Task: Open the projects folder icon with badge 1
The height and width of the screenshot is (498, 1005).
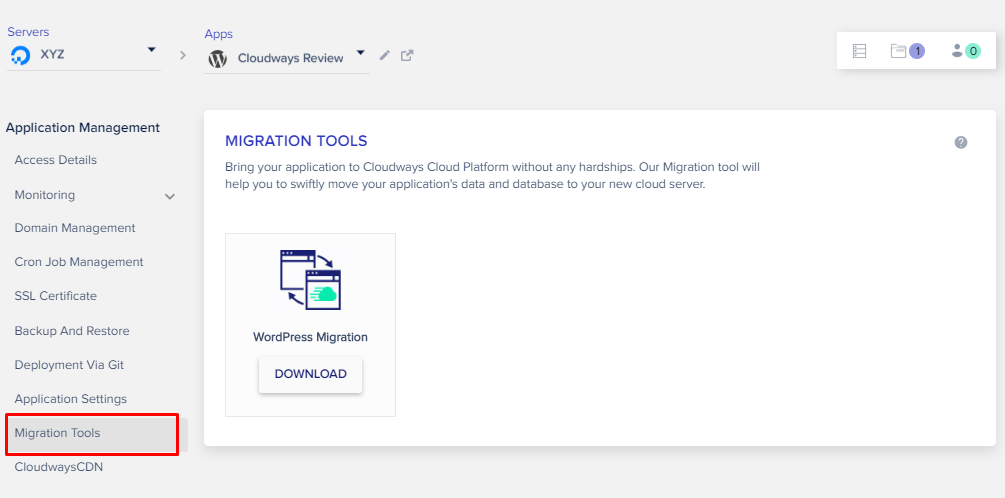Action: (x=908, y=51)
